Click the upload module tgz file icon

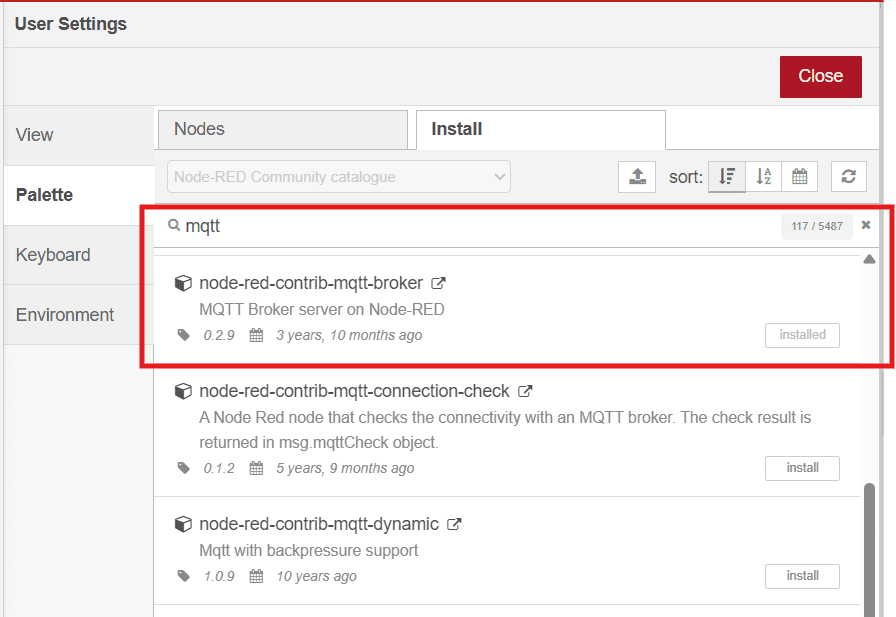[637, 177]
